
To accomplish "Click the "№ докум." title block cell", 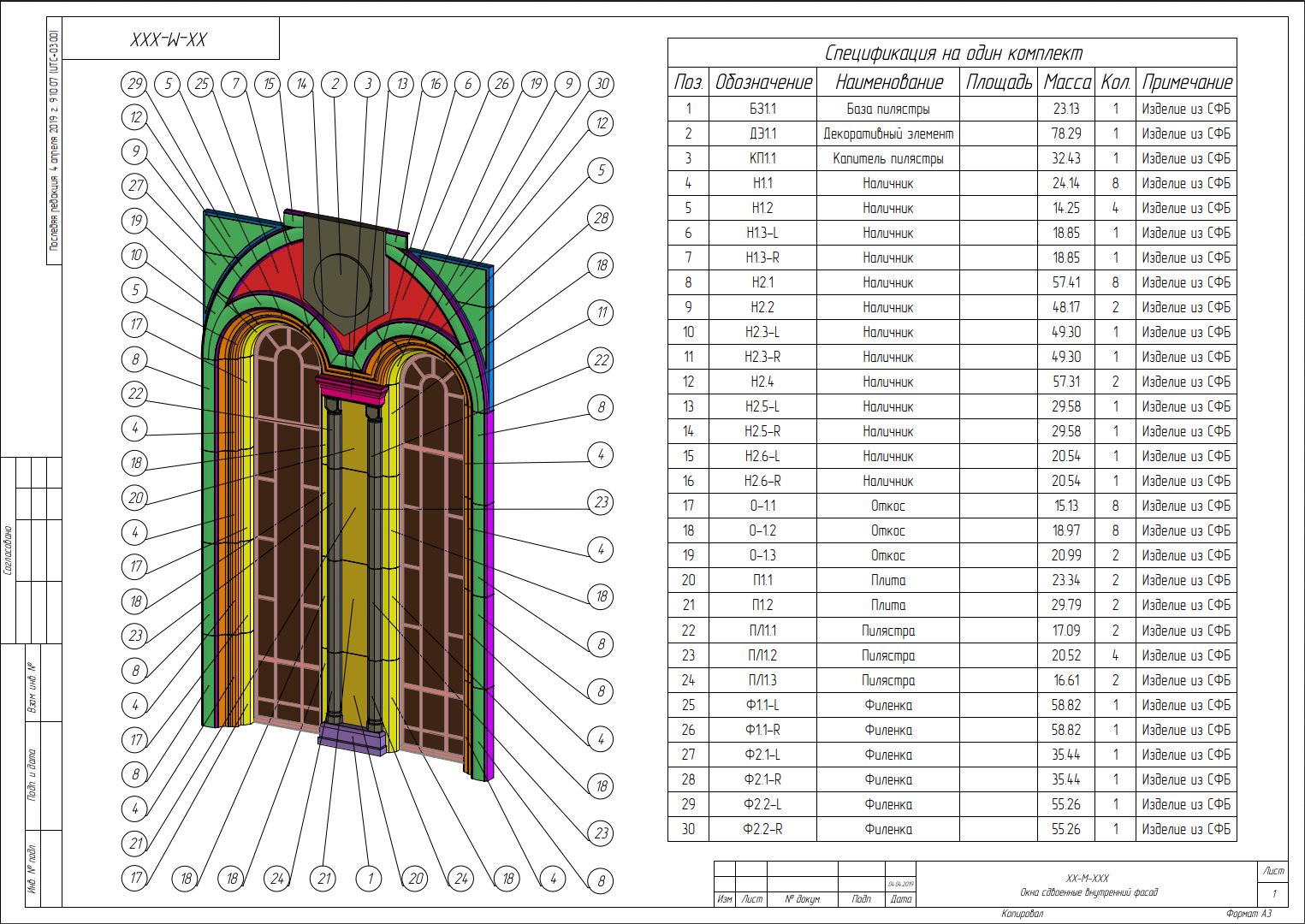I will (803, 899).
